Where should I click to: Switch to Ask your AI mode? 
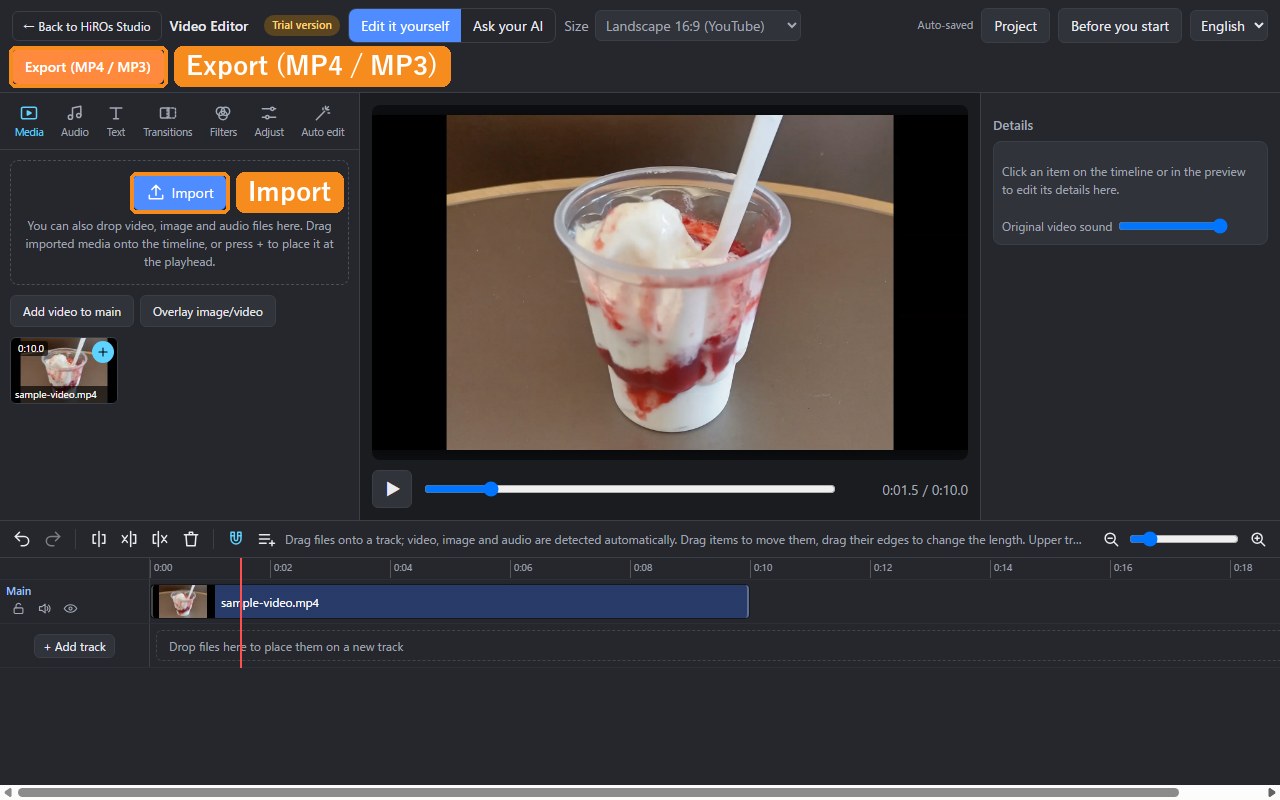click(508, 26)
